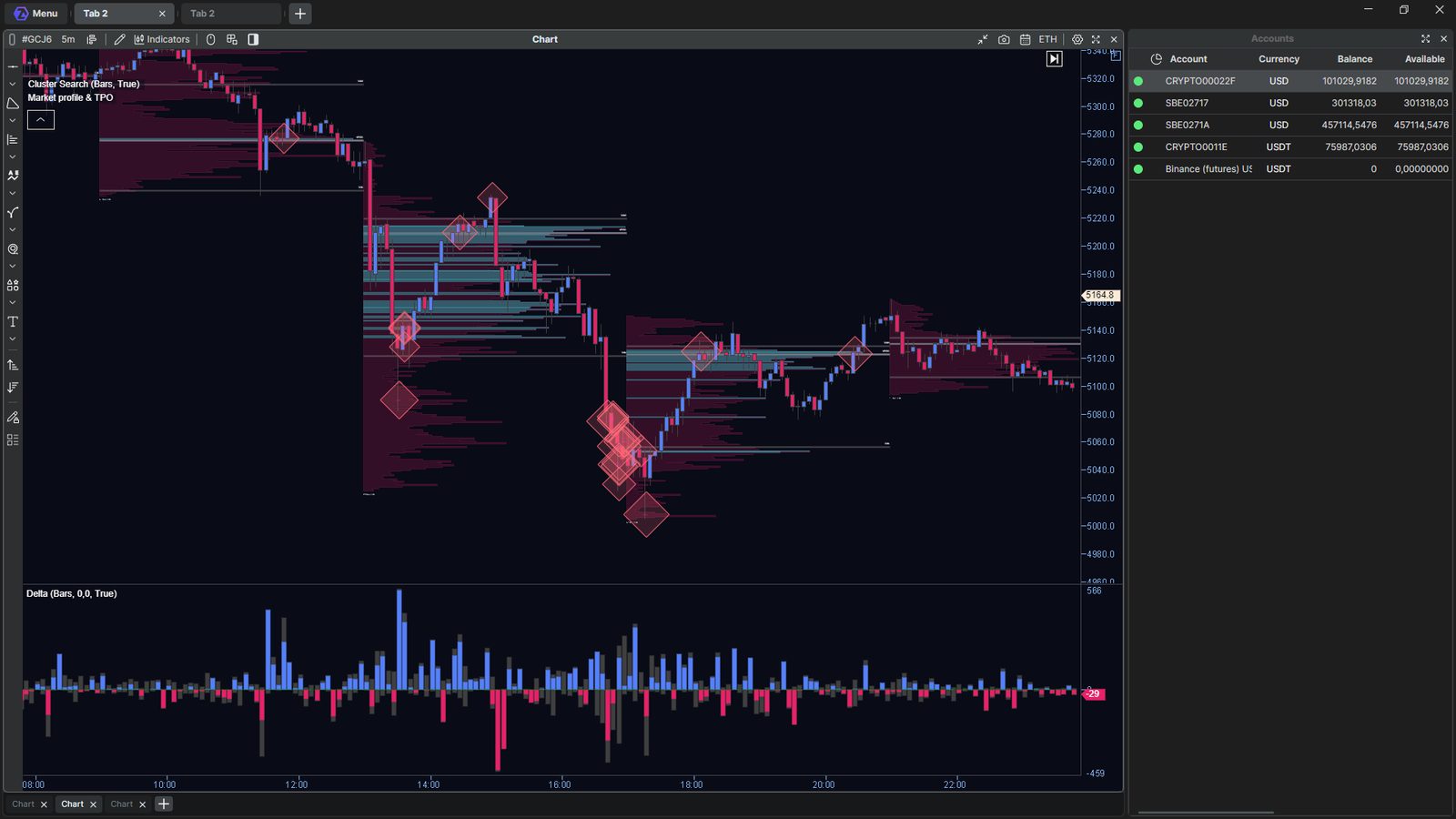Toggle the Binance (futures) status dot
The image size is (1456, 819).
1138,168
